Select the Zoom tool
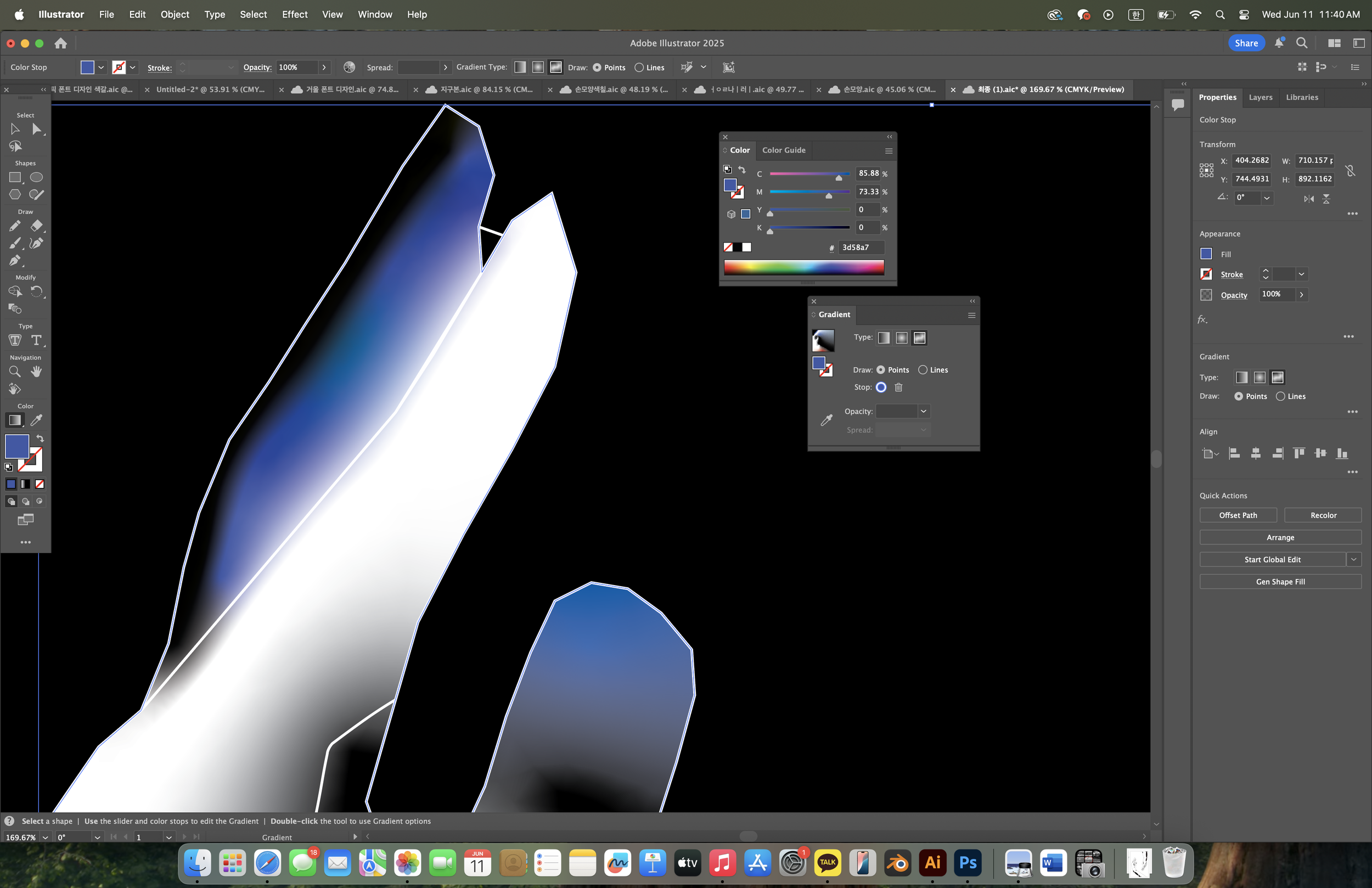This screenshot has width=1372, height=888. coord(15,372)
